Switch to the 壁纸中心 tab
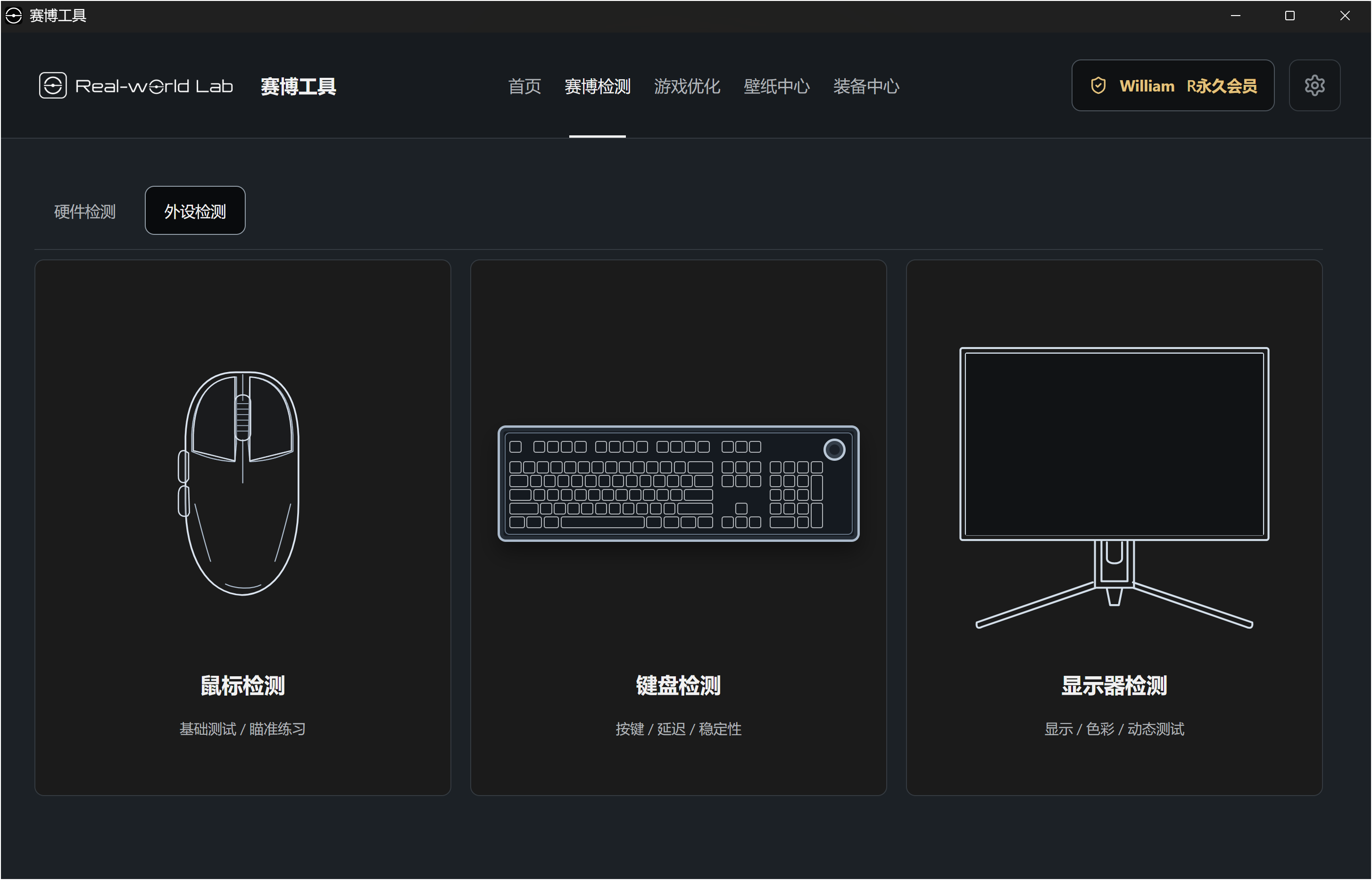The width and height of the screenshot is (1372, 880). click(x=776, y=86)
